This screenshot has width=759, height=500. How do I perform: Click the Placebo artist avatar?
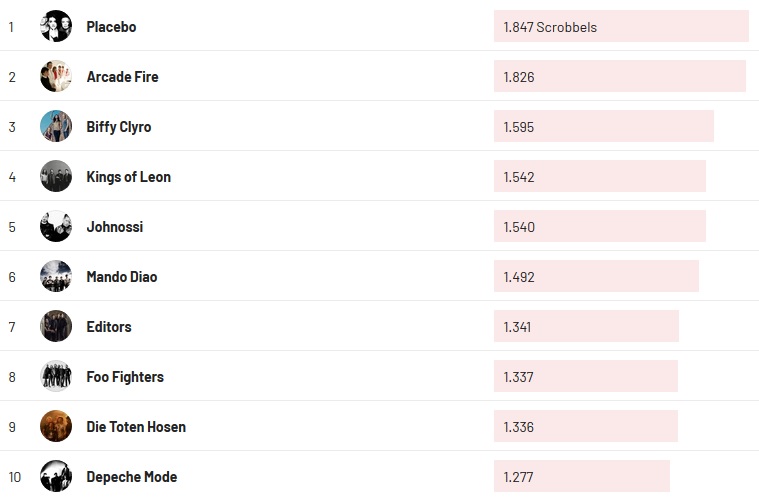(x=56, y=26)
